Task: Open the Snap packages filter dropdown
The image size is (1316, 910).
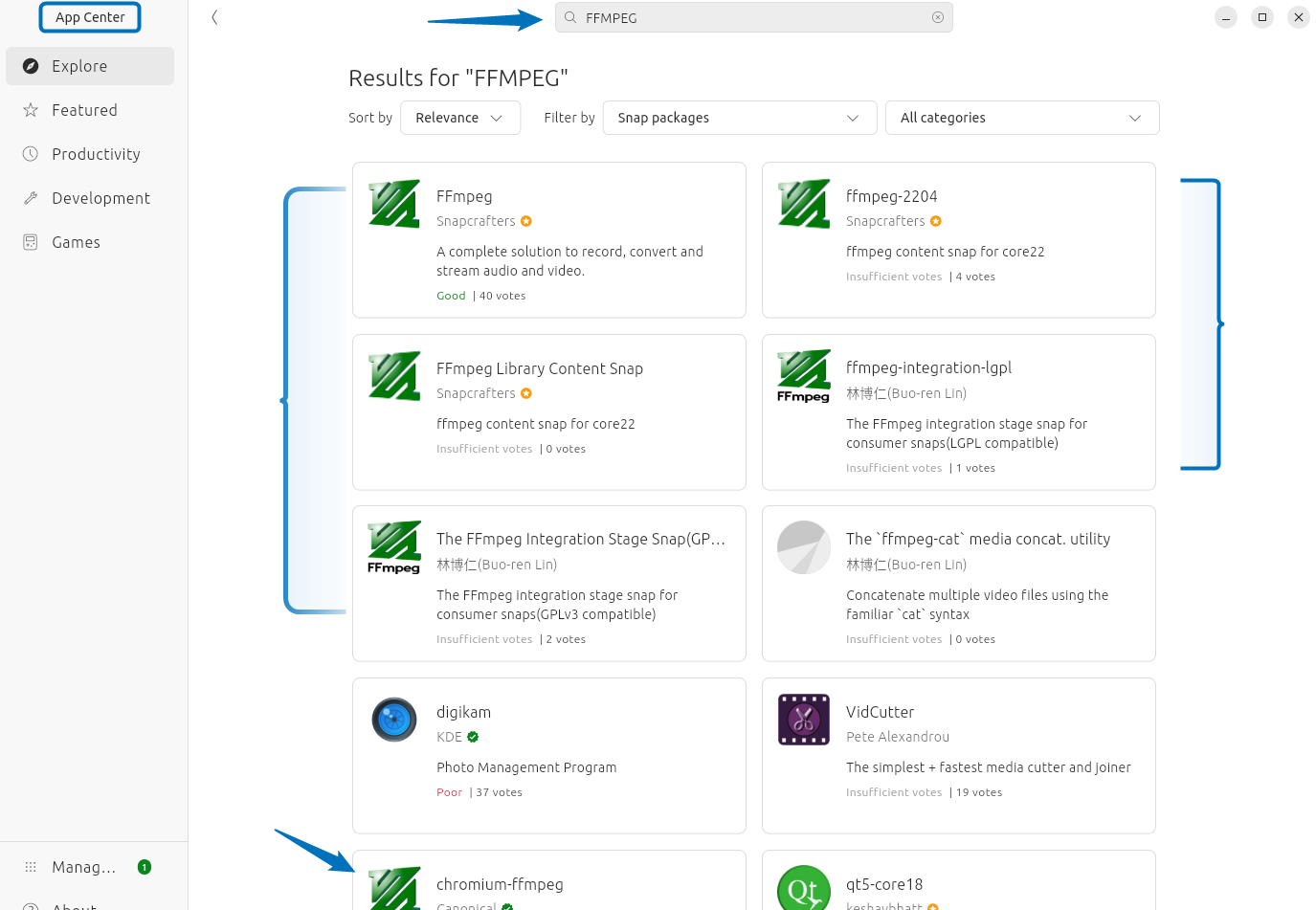Action: (x=739, y=118)
